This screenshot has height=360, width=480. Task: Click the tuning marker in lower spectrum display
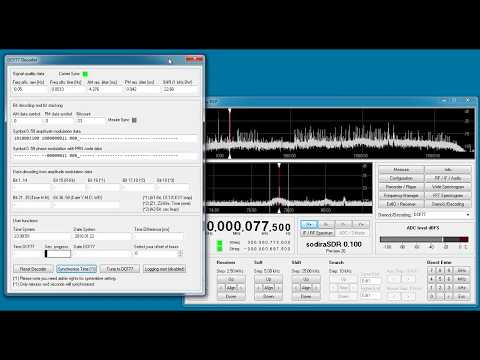(x=279, y=188)
